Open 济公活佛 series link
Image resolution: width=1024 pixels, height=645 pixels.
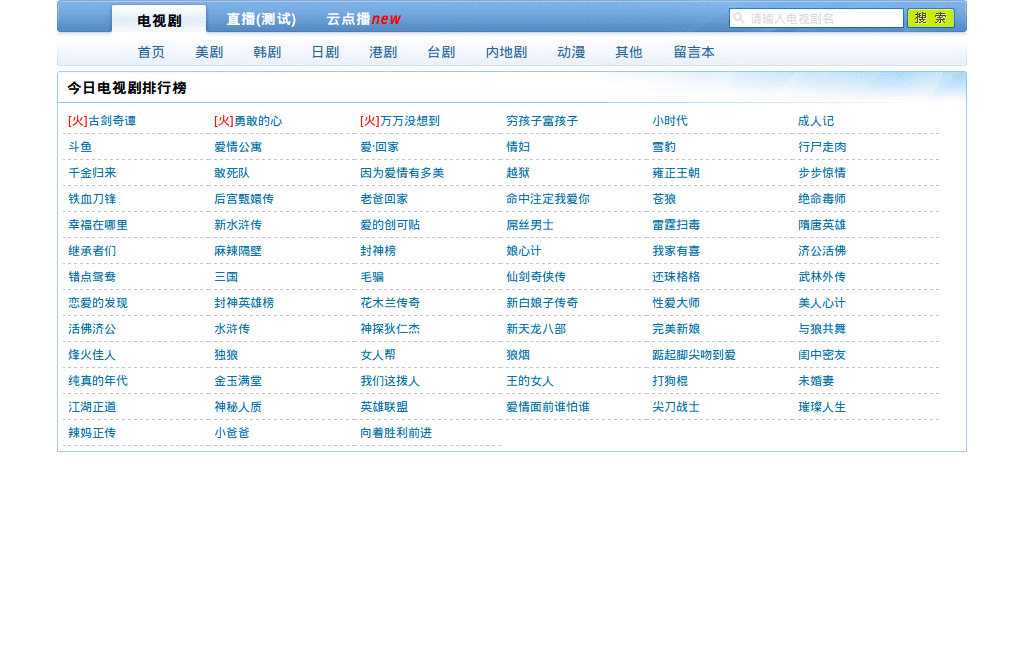[x=822, y=251]
